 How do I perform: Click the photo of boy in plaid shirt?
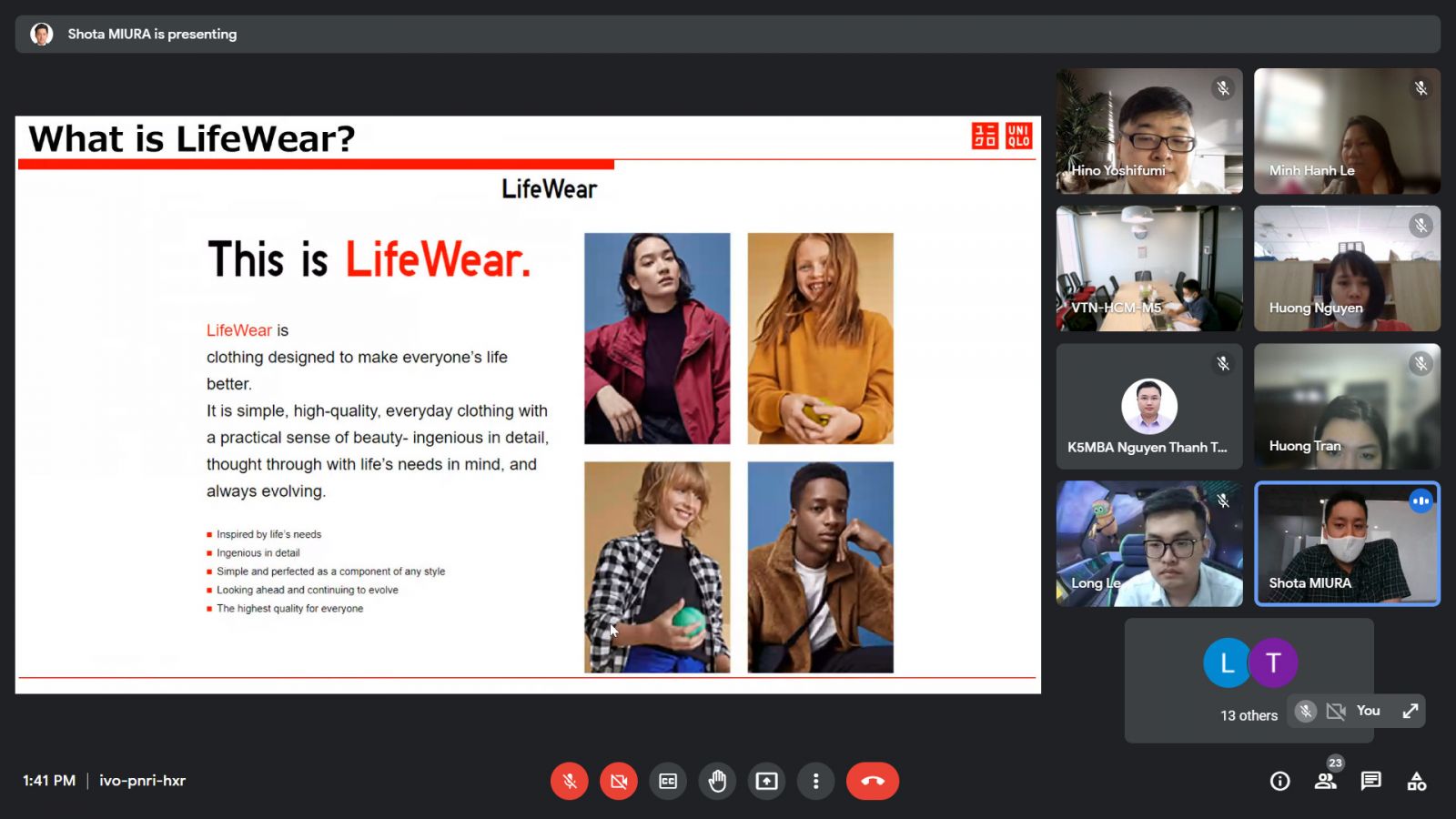coord(657,567)
